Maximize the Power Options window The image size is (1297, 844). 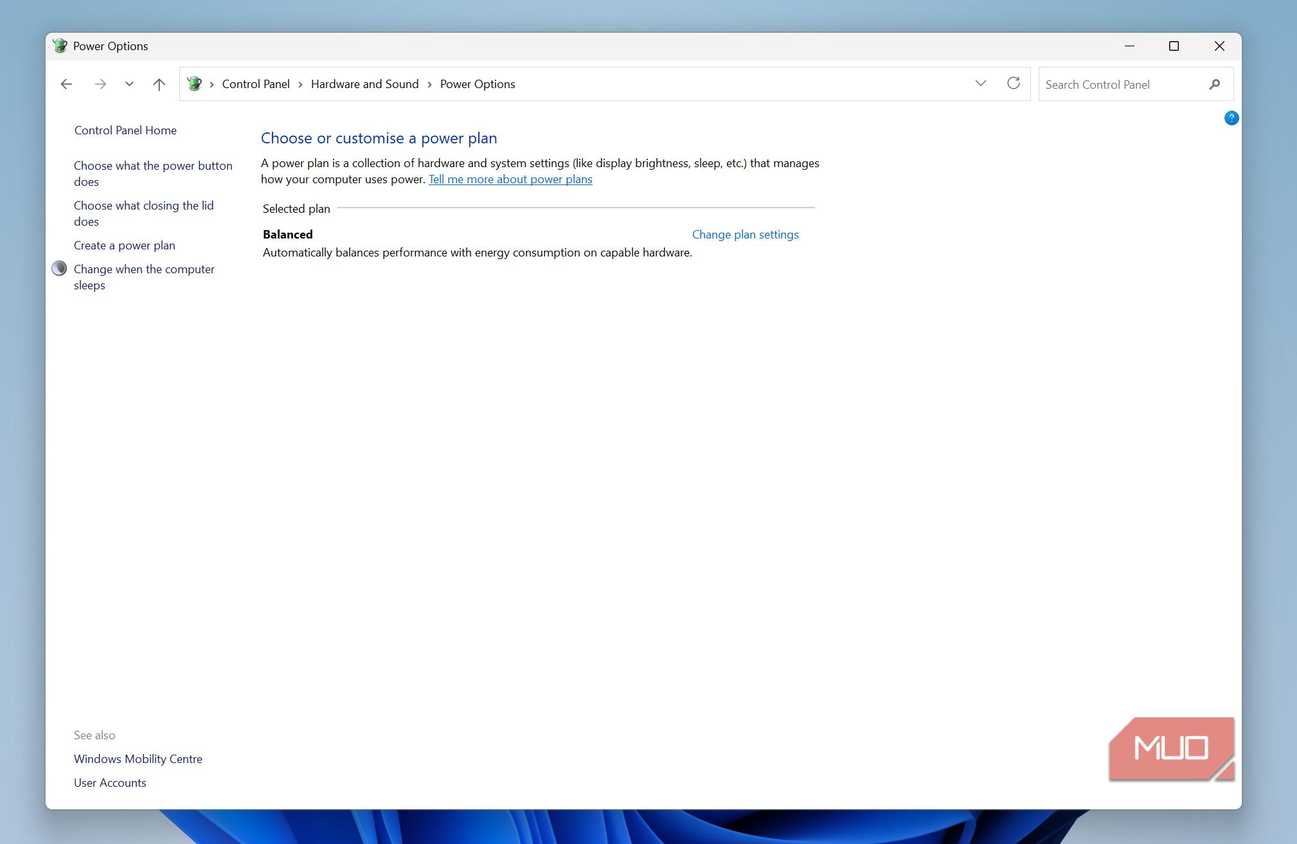point(1174,46)
